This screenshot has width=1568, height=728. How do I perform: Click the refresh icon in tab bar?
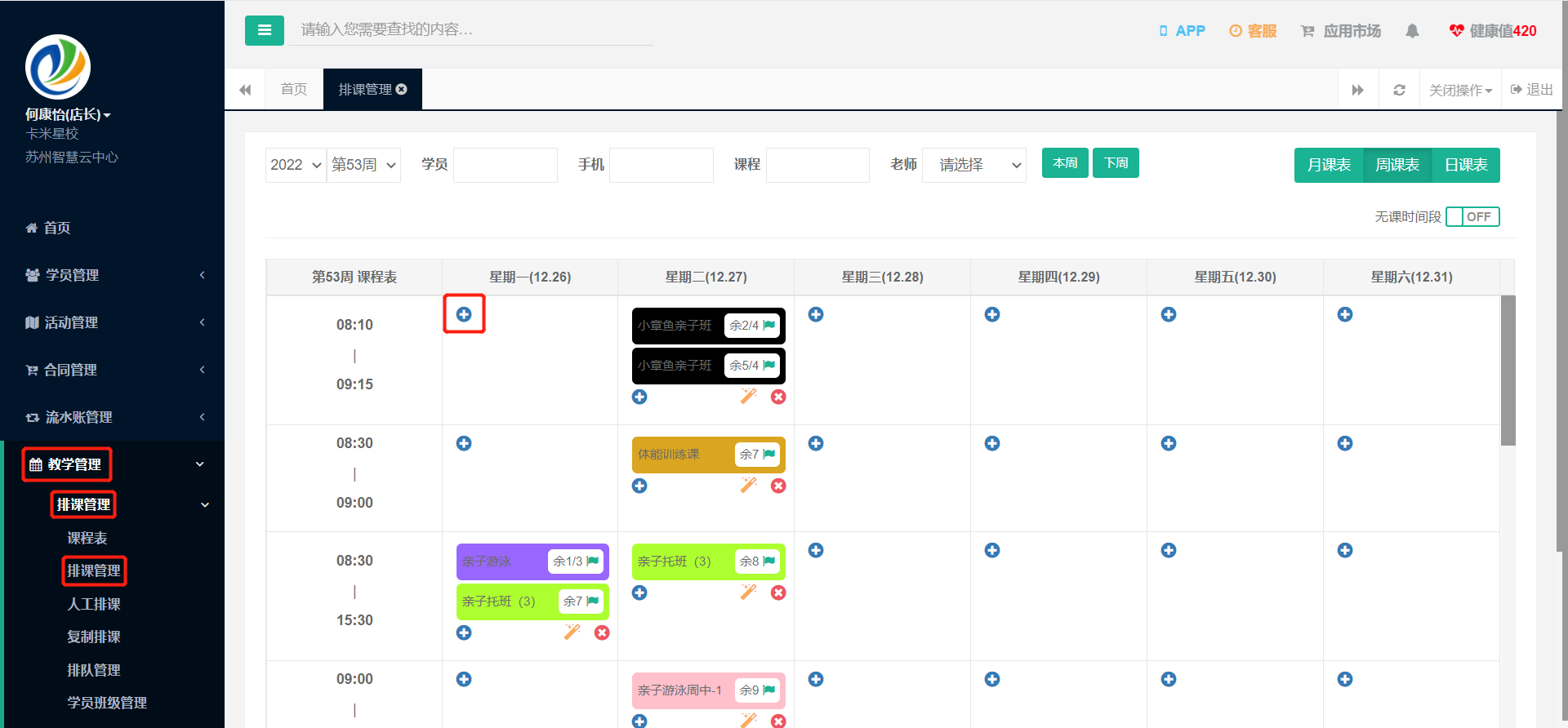[1399, 90]
